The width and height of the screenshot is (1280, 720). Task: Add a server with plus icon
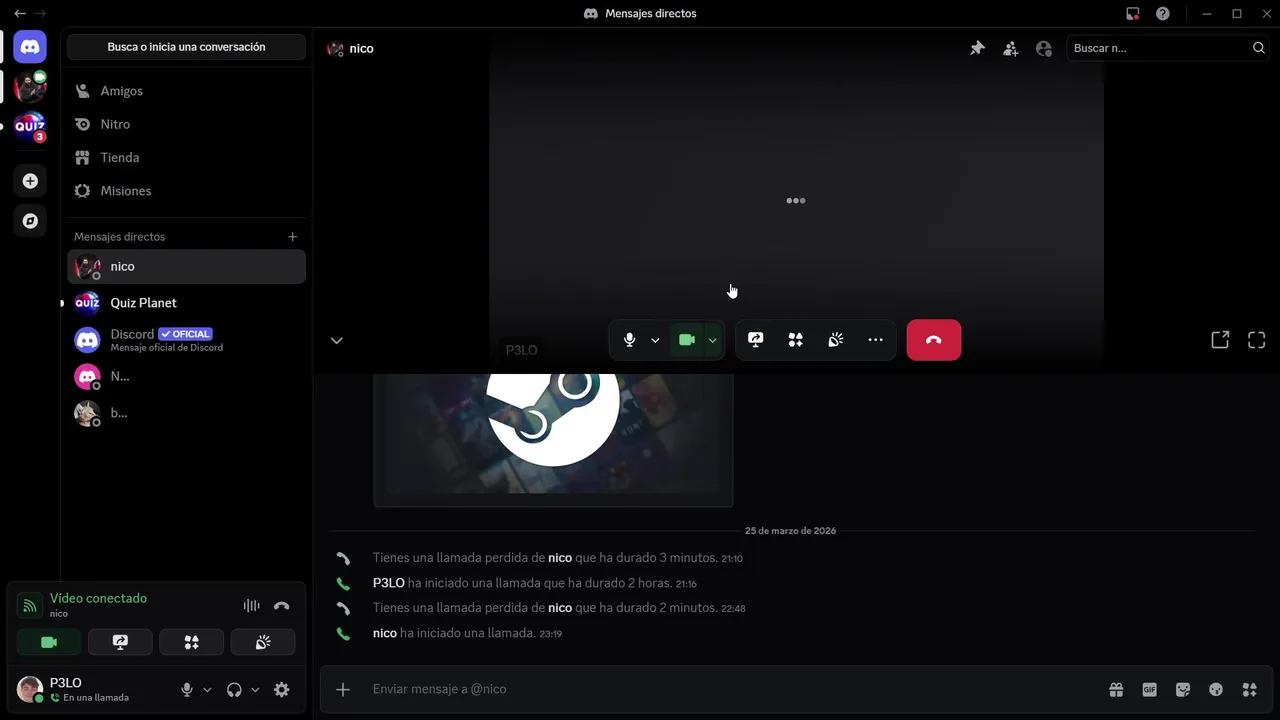[30, 181]
